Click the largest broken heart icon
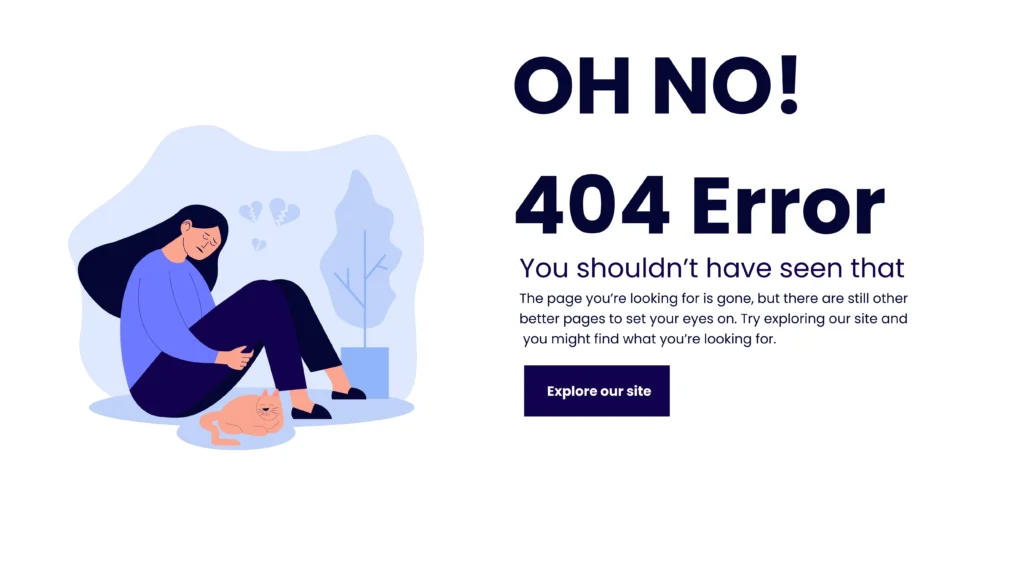The width and height of the screenshot is (1024, 576). 284,211
